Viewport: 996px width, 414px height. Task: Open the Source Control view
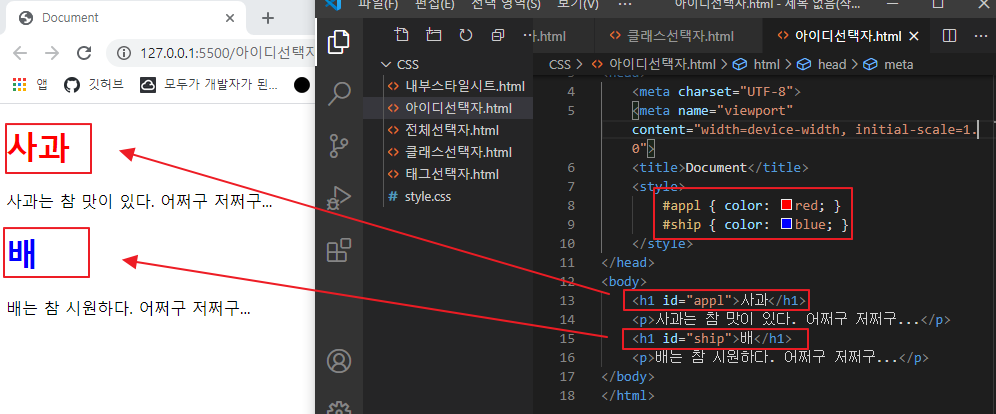point(339,145)
